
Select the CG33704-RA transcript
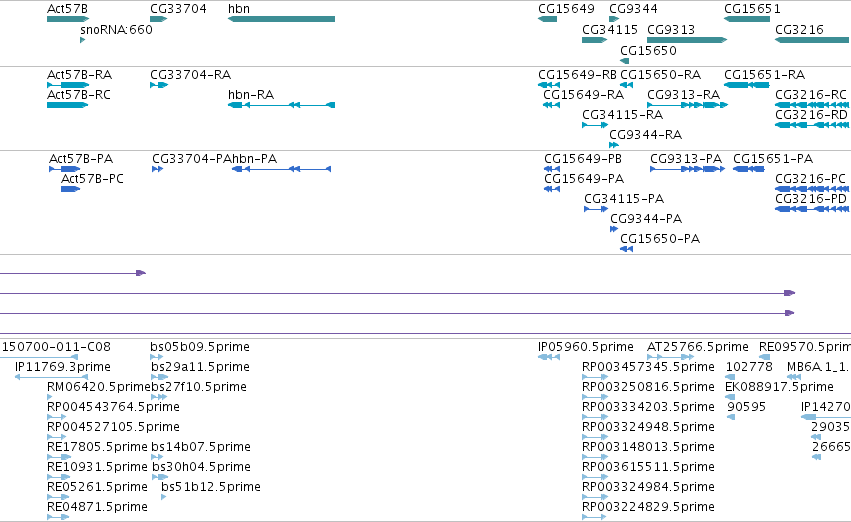(159, 85)
